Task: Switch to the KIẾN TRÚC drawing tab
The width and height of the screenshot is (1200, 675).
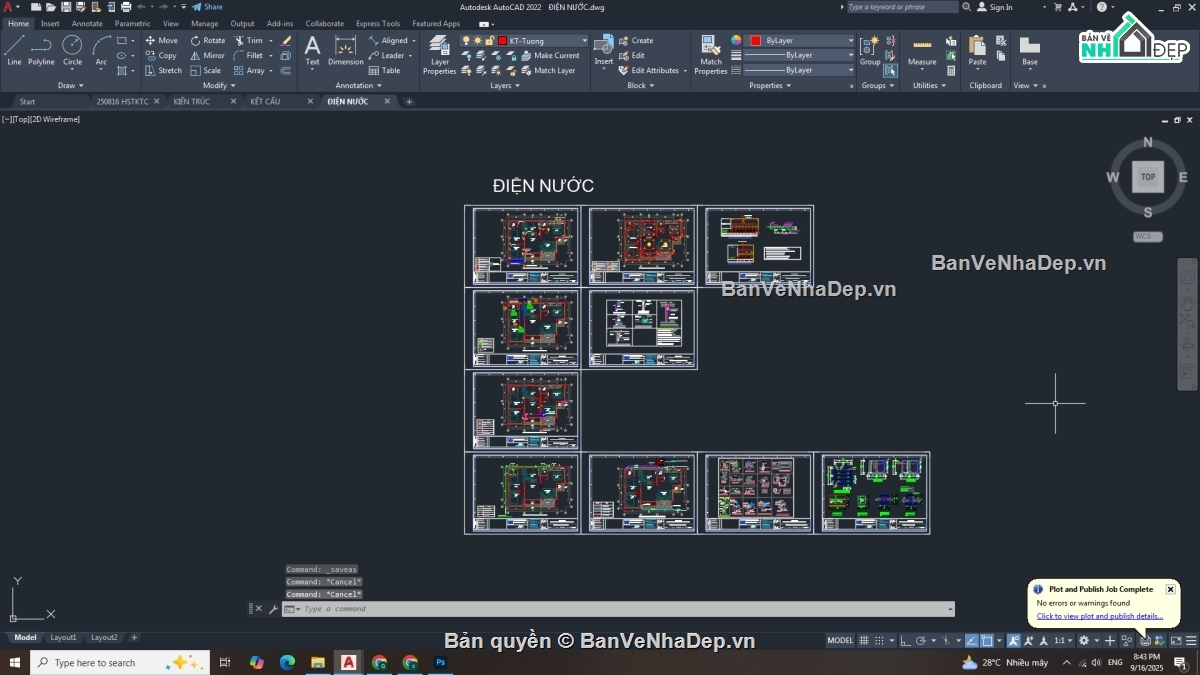Action: [x=192, y=101]
